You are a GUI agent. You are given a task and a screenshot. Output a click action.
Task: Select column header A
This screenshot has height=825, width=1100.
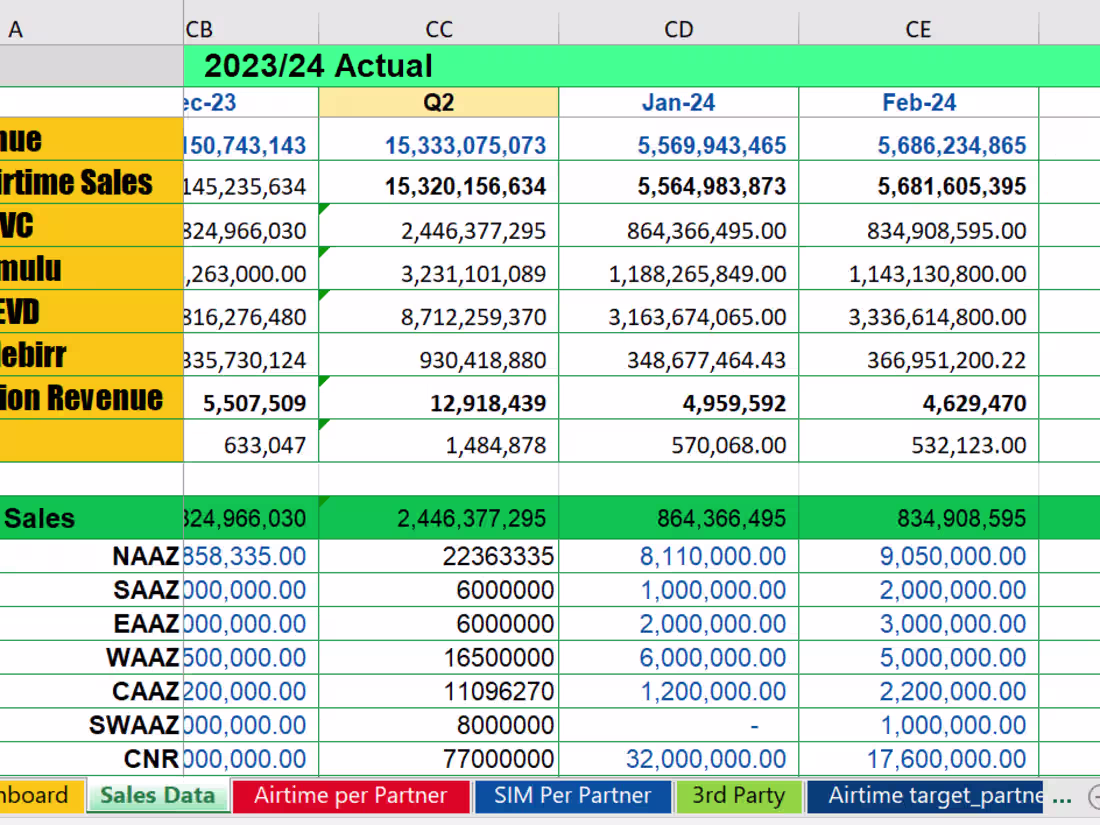(x=90, y=29)
